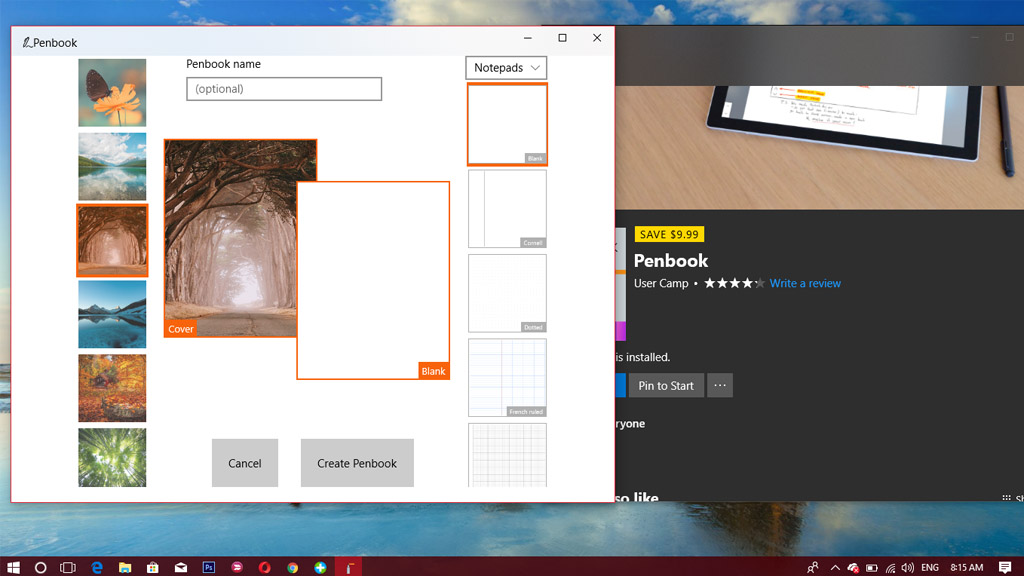Screen dimensions: 1024x576
Task: Select the blue snowy mountain cover thumbnail
Action: pos(112,314)
